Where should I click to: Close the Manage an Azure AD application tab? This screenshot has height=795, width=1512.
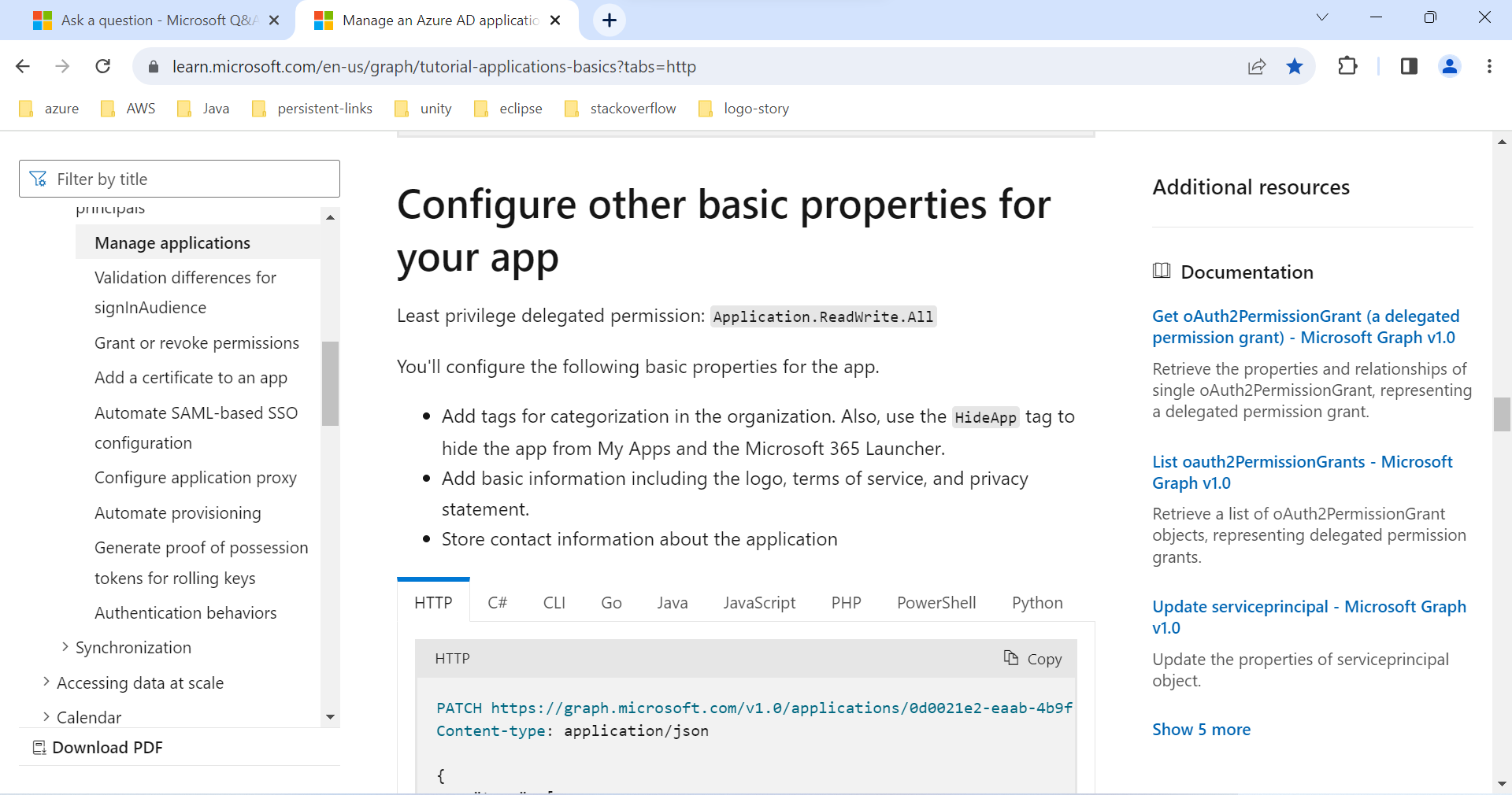click(555, 20)
